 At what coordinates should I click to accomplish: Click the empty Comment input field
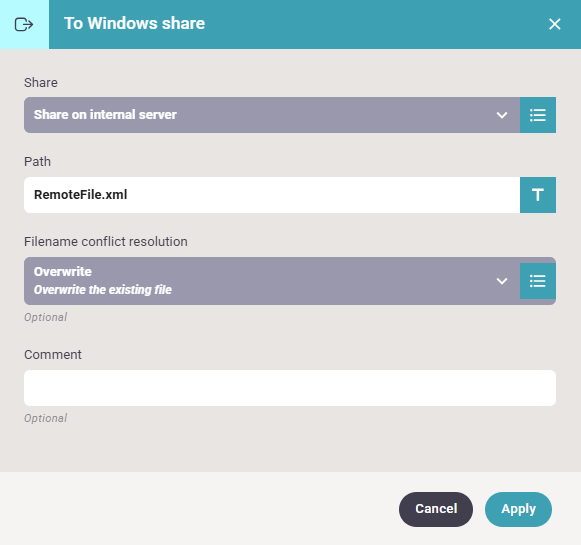(290, 388)
